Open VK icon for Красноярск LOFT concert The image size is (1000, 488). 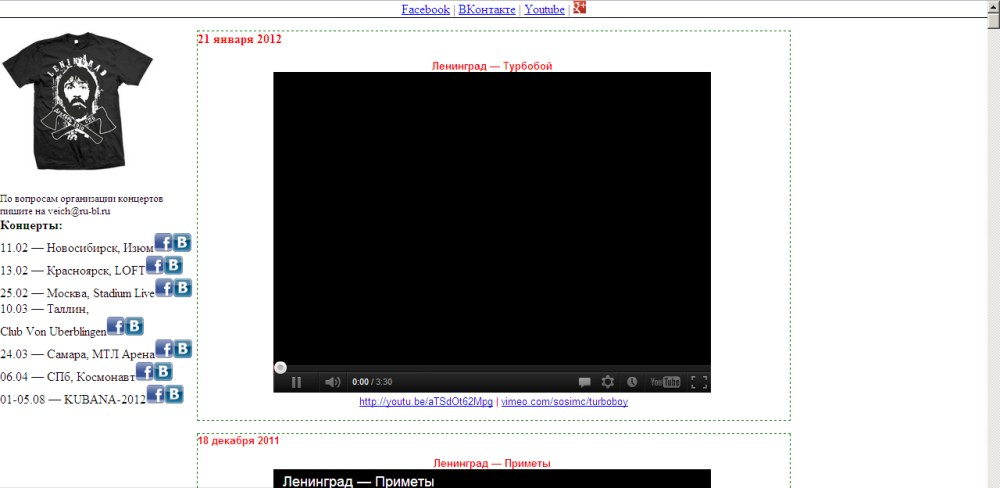click(x=173, y=265)
